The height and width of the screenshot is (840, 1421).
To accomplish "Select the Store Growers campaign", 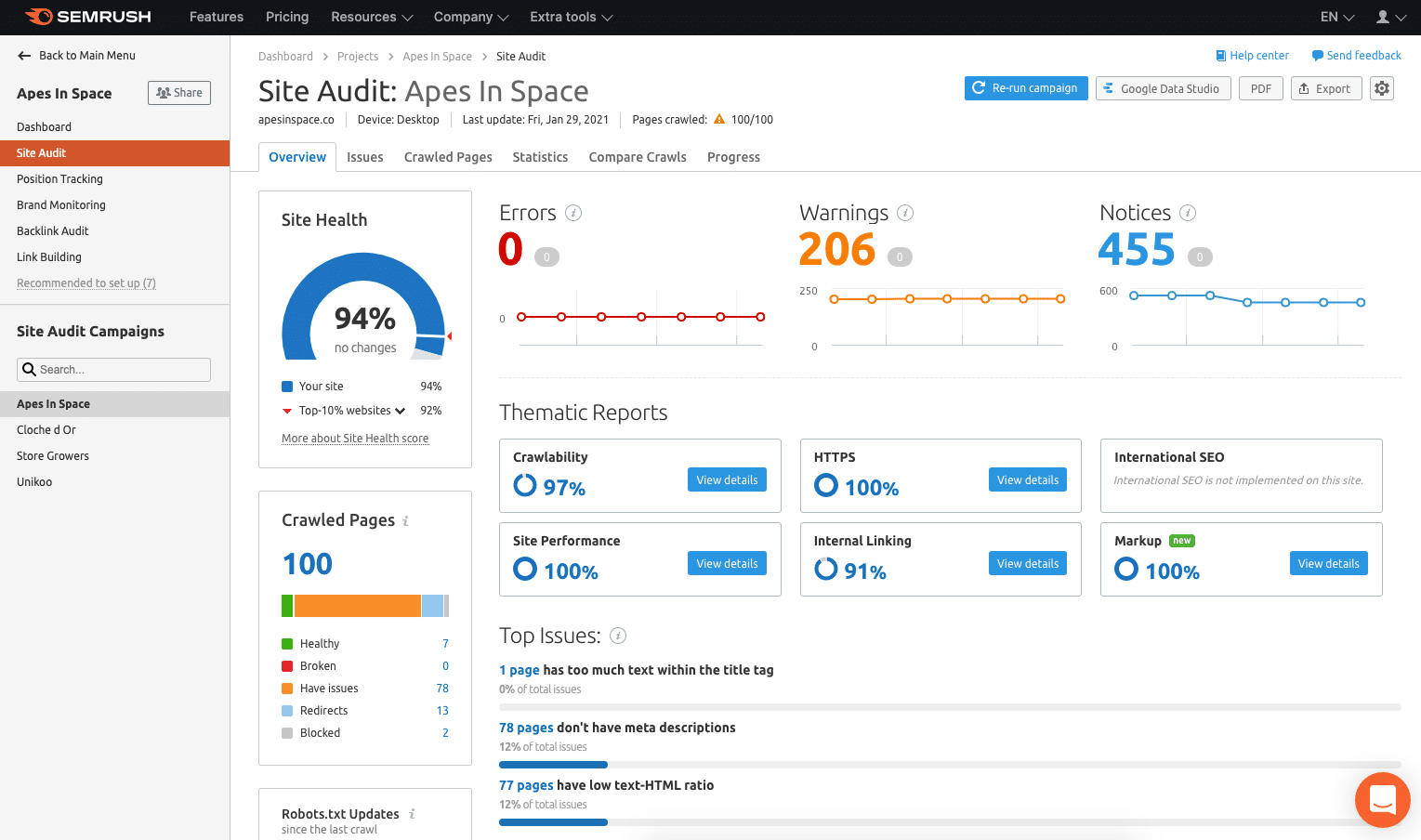I will coord(53,456).
